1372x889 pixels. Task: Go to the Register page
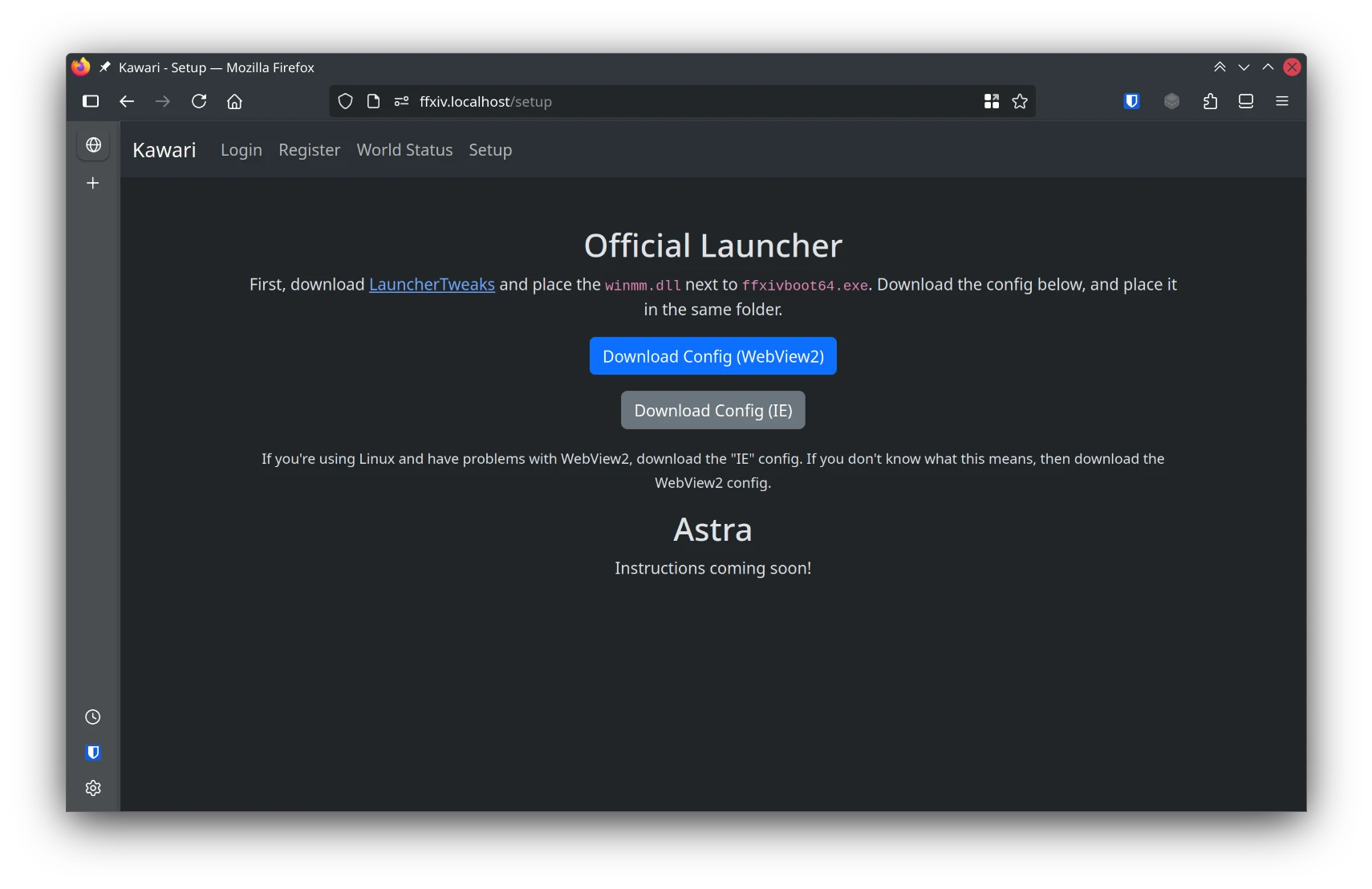point(309,150)
